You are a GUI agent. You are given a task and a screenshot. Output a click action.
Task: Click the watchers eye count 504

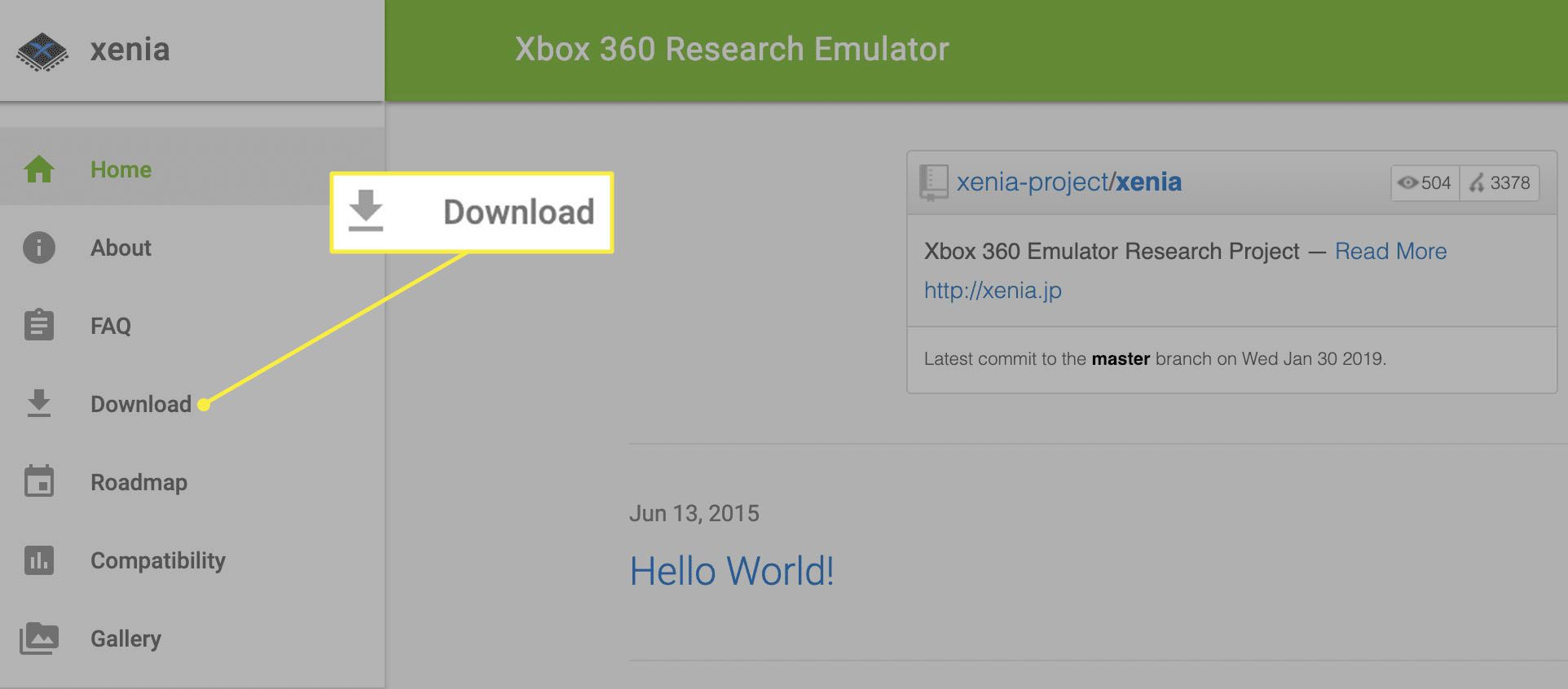[1425, 183]
